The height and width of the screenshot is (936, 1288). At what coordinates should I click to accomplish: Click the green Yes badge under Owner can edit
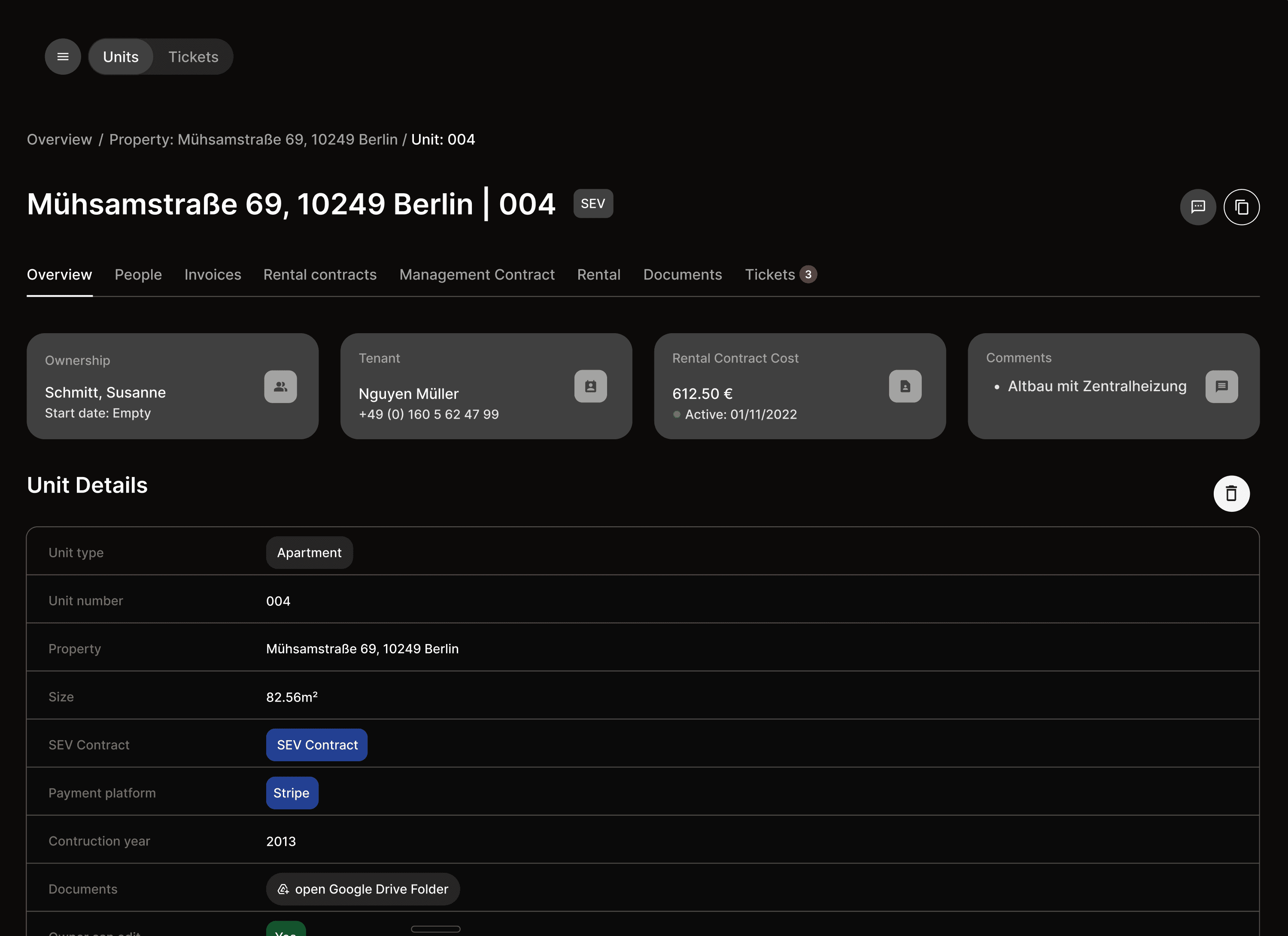click(286, 931)
